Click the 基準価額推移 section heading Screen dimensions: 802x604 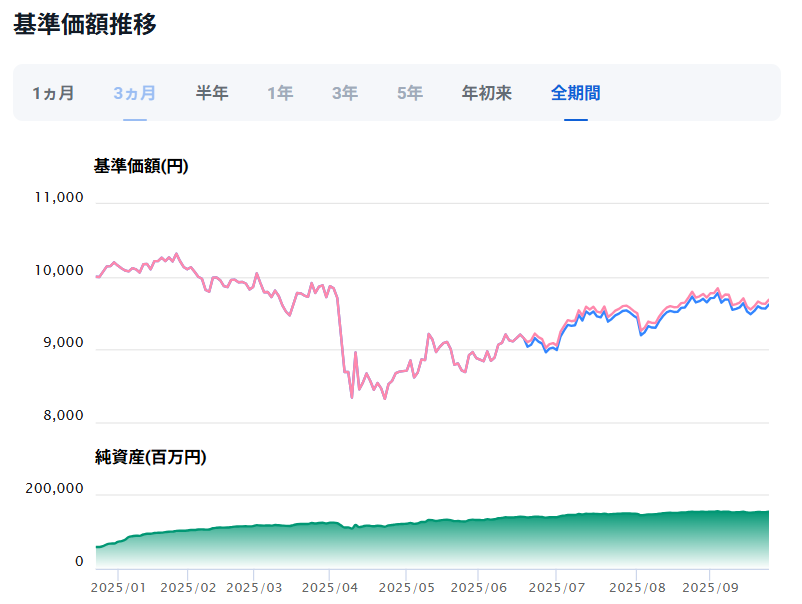tap(85, 25)
